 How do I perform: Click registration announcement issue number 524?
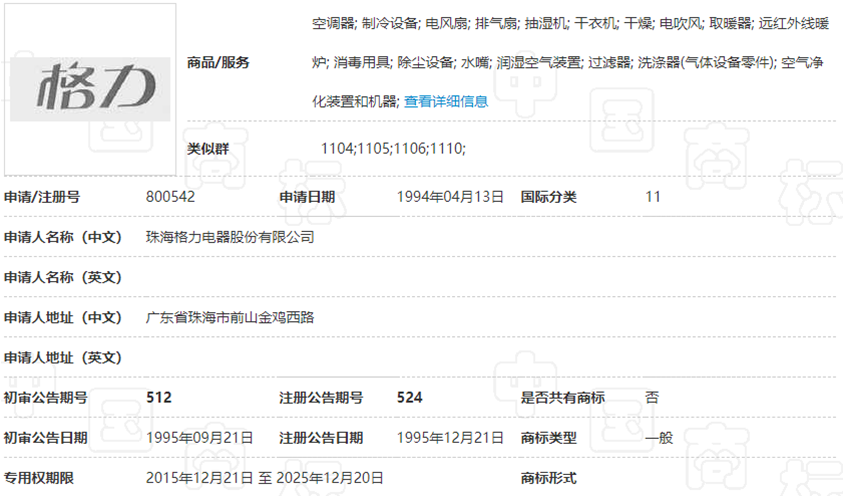[x=410, y=397]
